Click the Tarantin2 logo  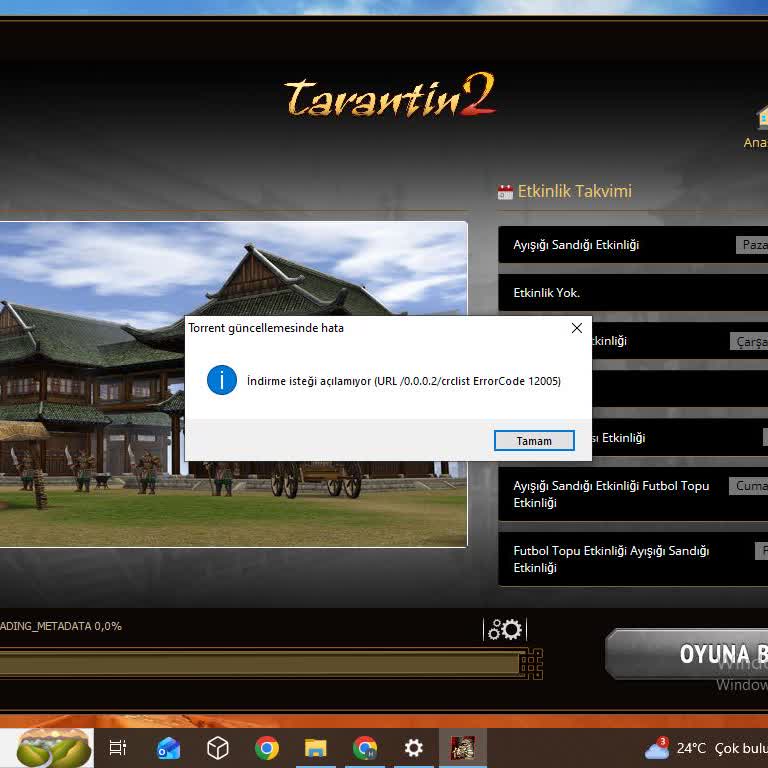point(390,96)
